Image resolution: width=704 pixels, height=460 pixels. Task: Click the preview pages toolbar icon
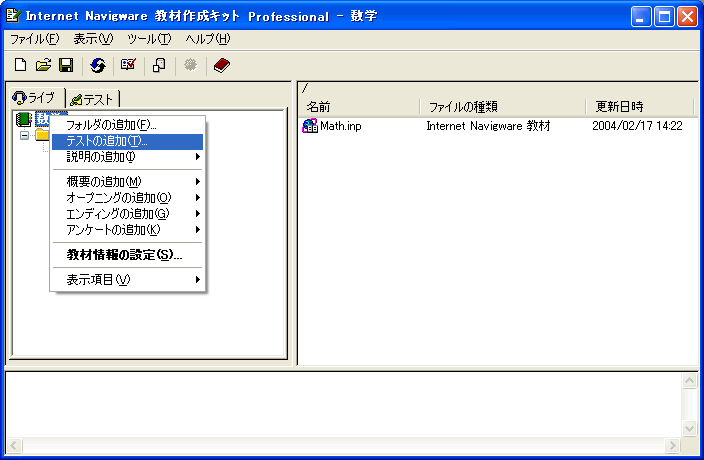point(159,65)
